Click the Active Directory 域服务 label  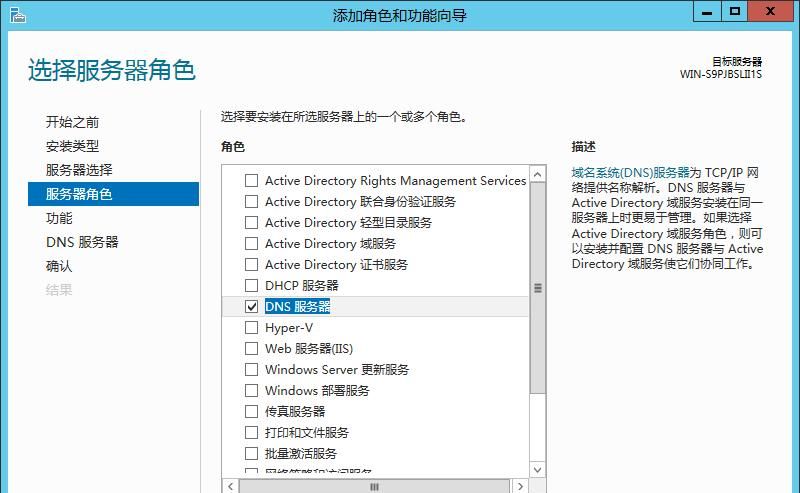pos(330,243)
